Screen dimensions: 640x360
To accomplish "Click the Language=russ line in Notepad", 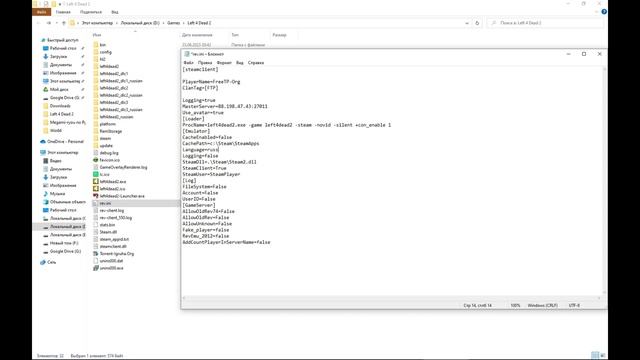I will (x=200, y=150).
